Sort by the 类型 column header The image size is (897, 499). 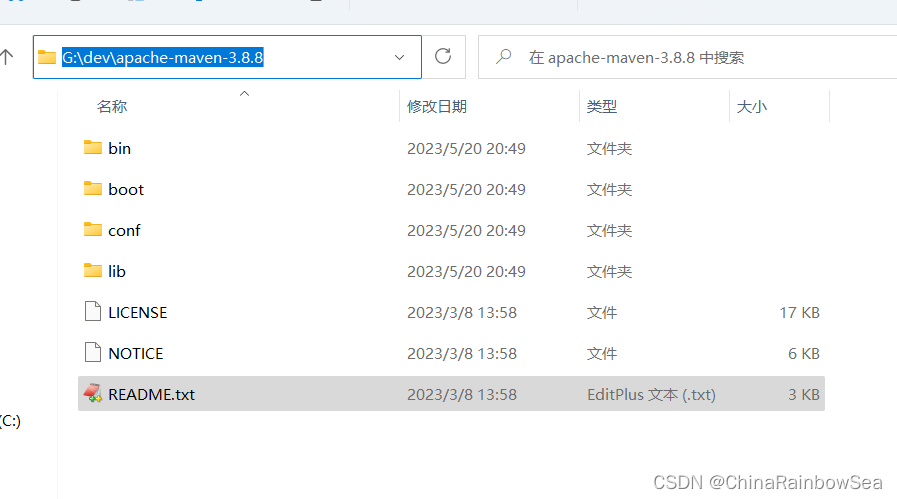coord(601,106)
